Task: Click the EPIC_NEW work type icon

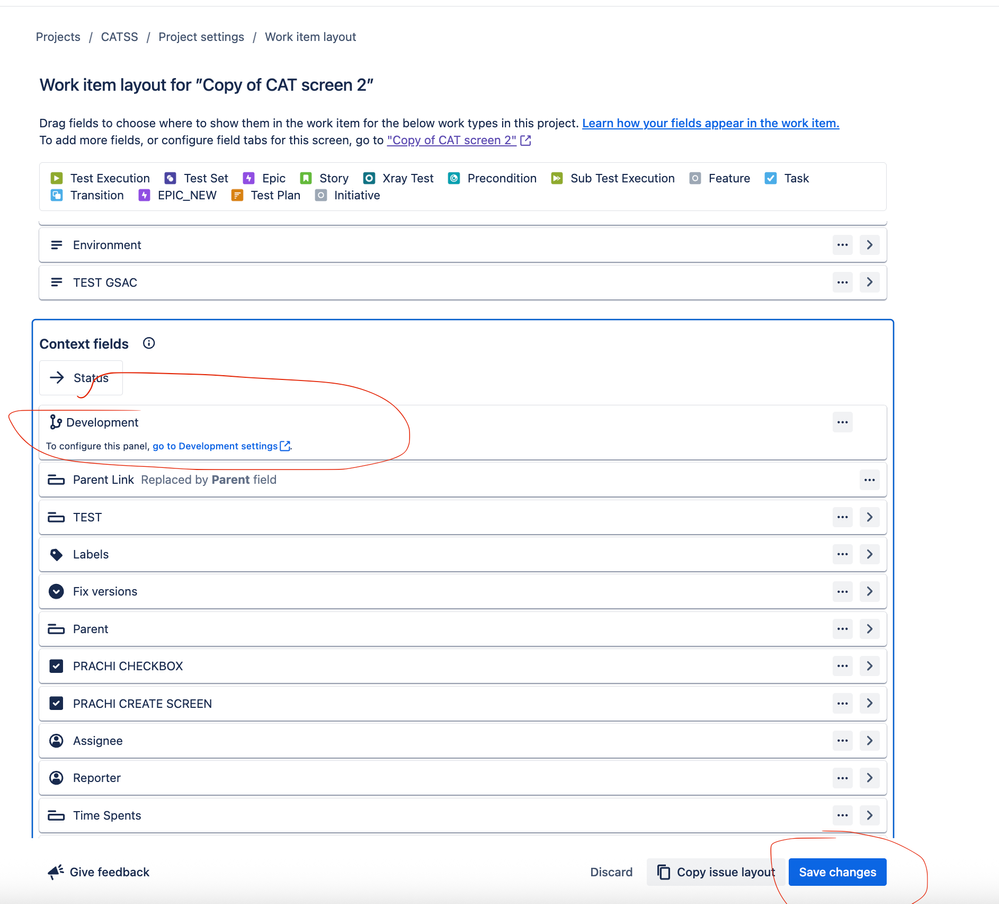Action: click(144, 196)
